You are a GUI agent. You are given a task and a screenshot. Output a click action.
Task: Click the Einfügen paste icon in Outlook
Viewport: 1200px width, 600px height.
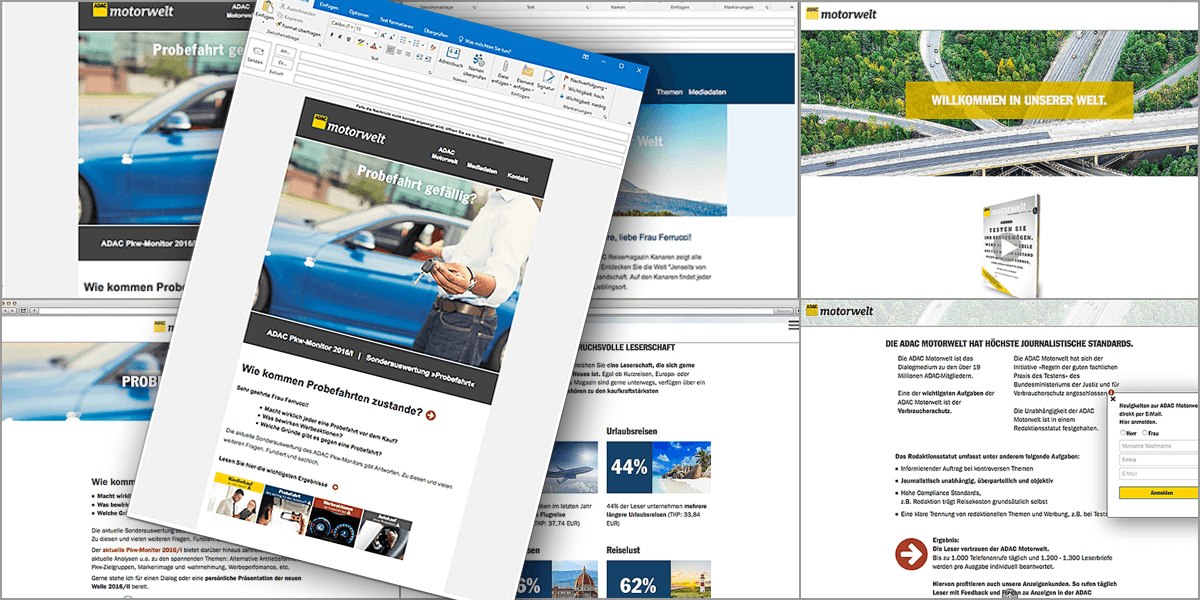(268, 10)
